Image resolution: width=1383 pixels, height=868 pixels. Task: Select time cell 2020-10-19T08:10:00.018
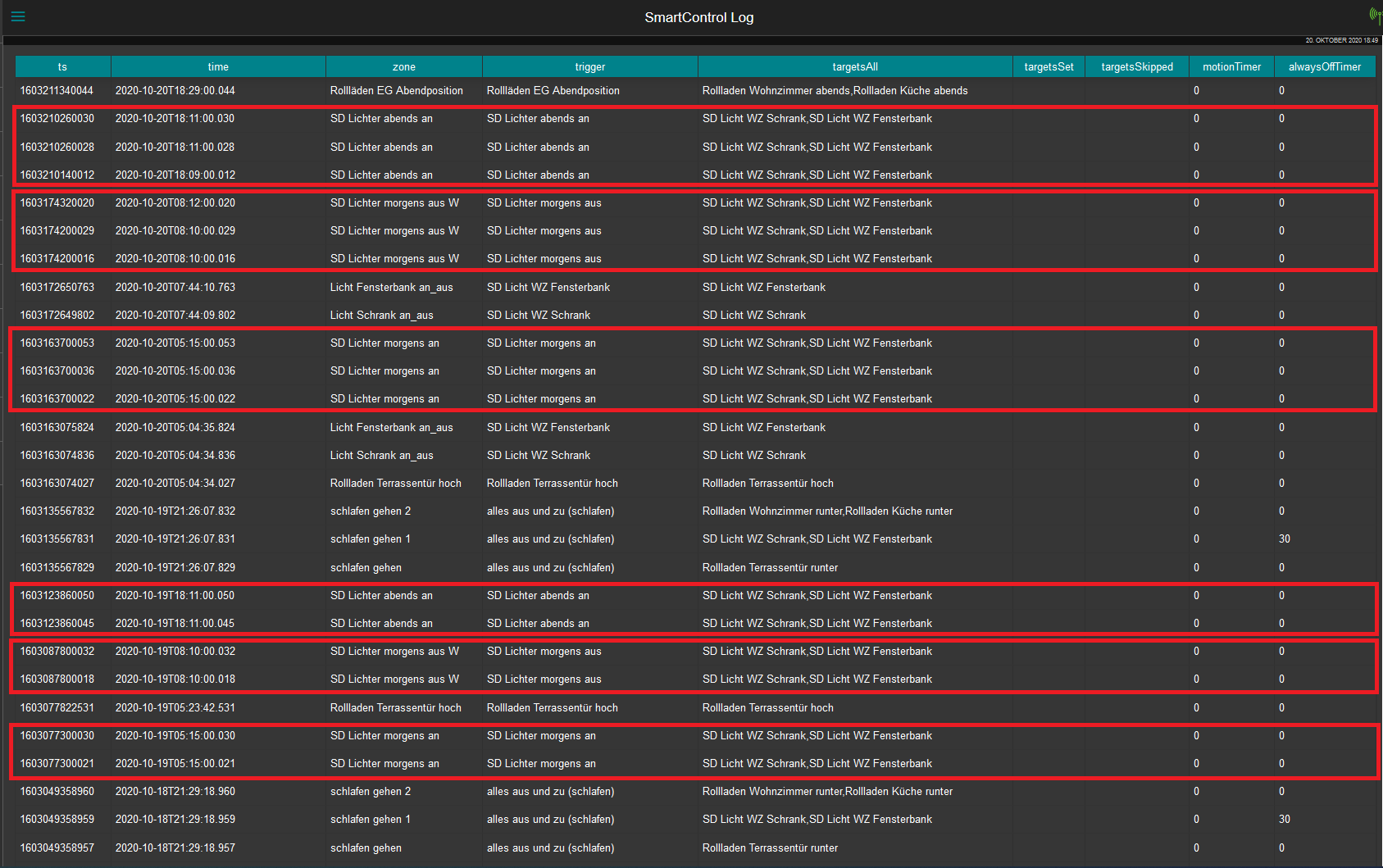tap(175, 679)
